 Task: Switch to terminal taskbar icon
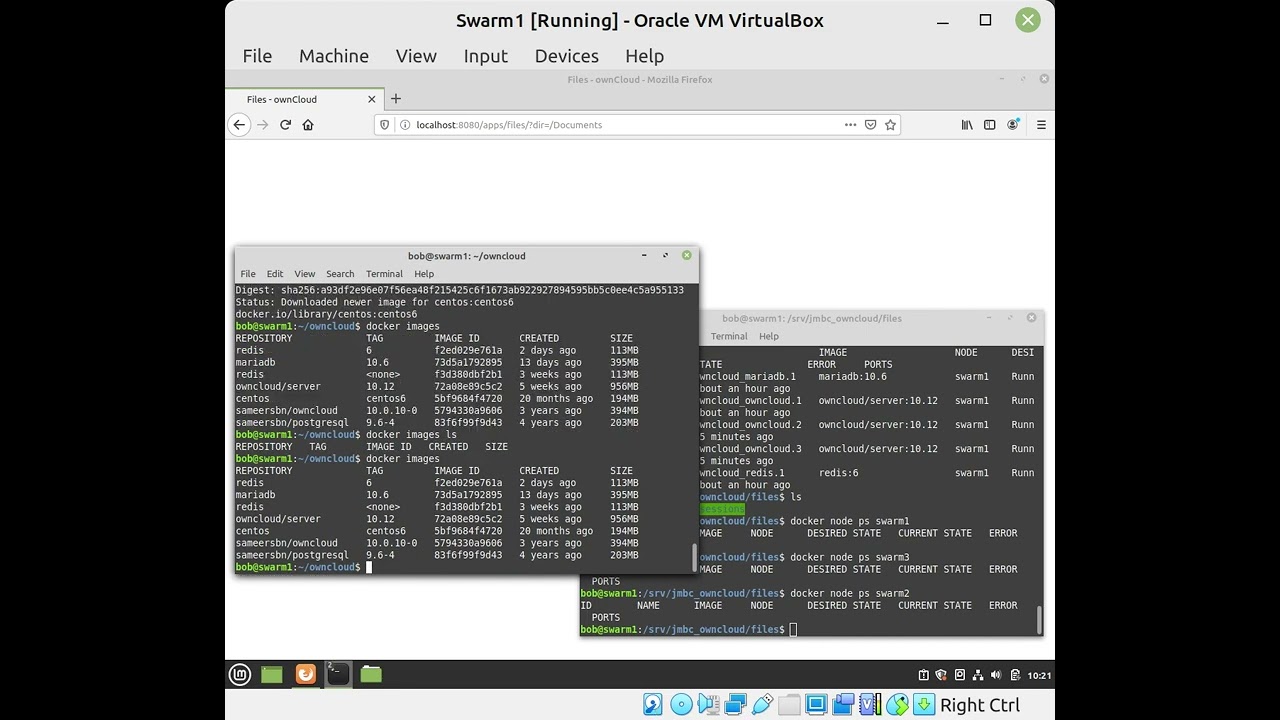(338, 675)
